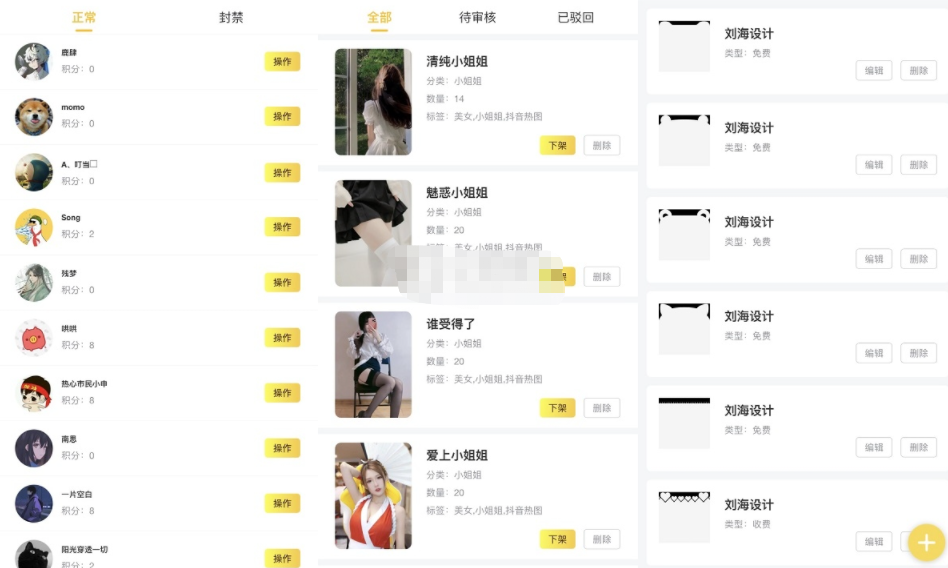Open the red pig avatar user

point(34,338)
